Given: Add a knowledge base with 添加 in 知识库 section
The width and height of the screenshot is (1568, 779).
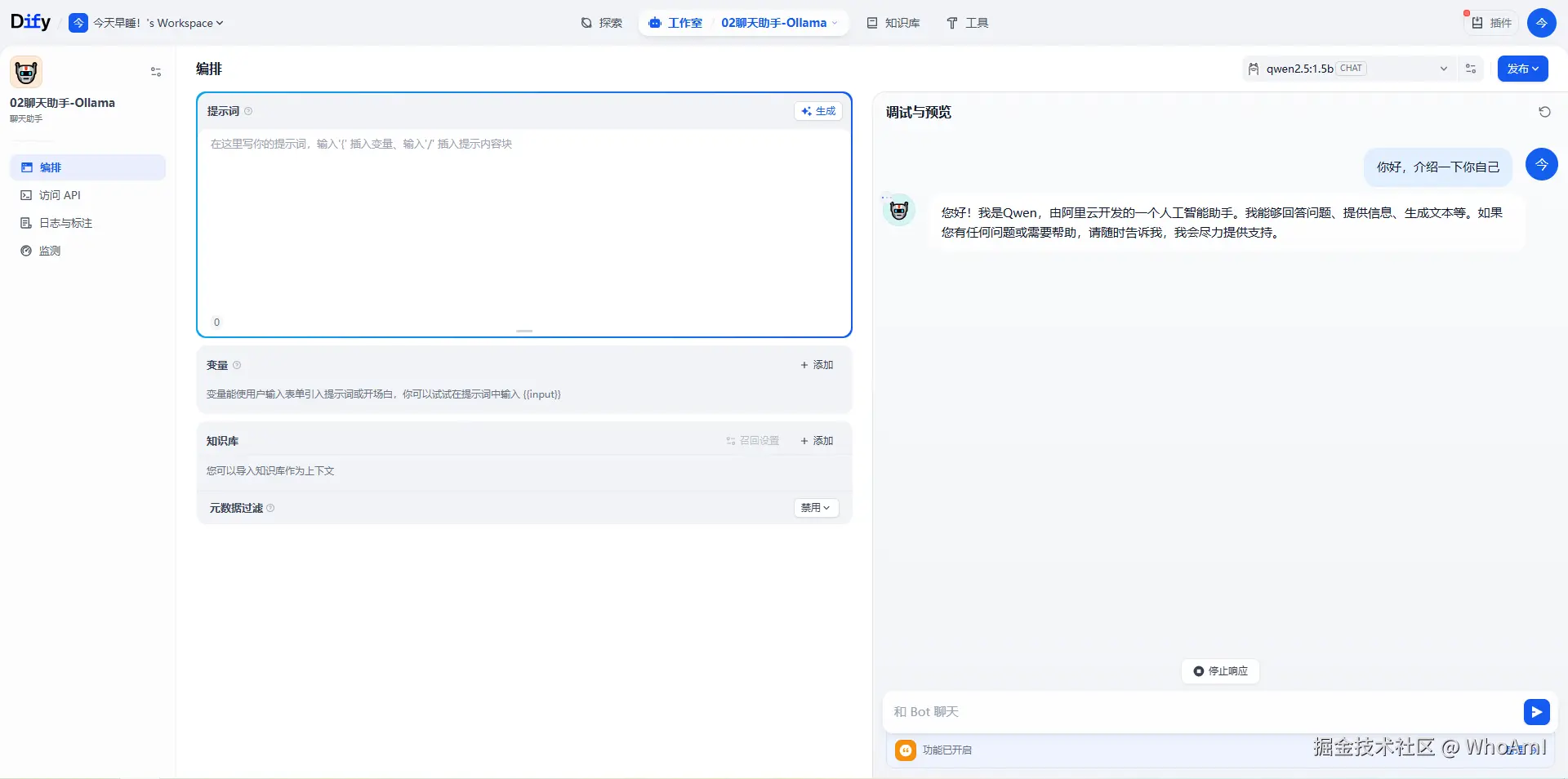Looking at the screenshot, I should pyautogui.click(x=817, y=441).
